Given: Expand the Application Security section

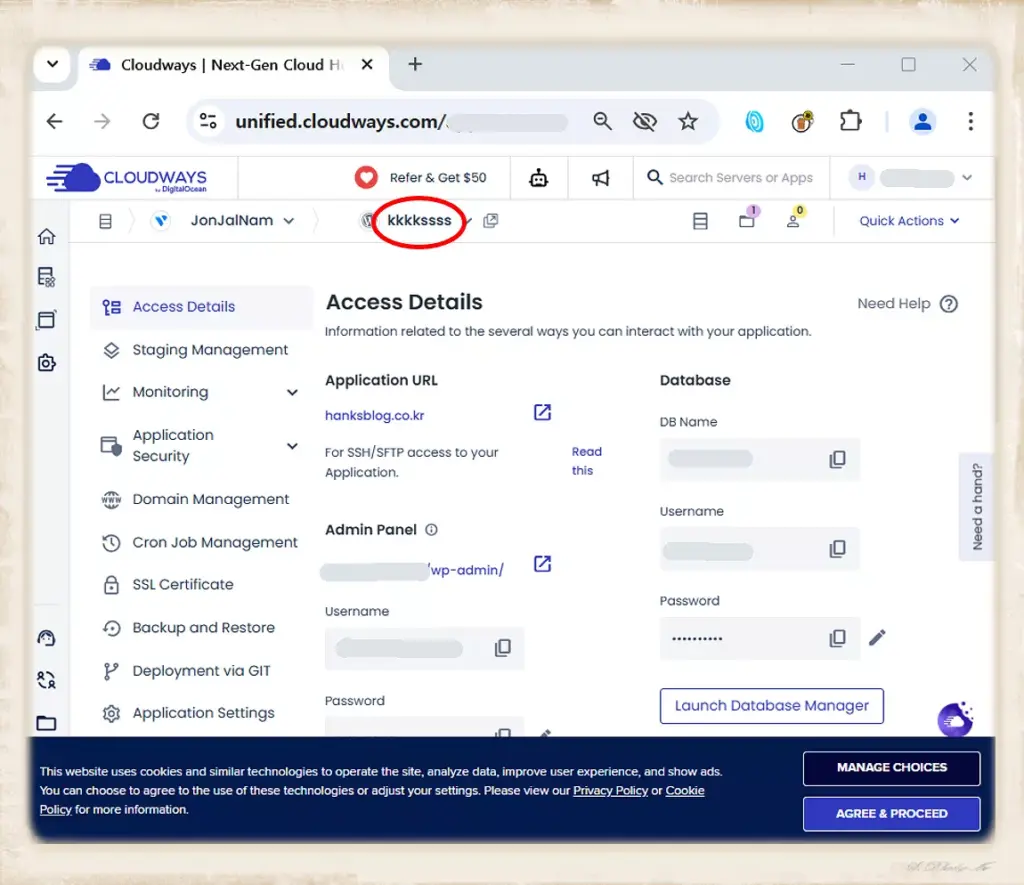Looking at the screenshot, I should (292, 446).
